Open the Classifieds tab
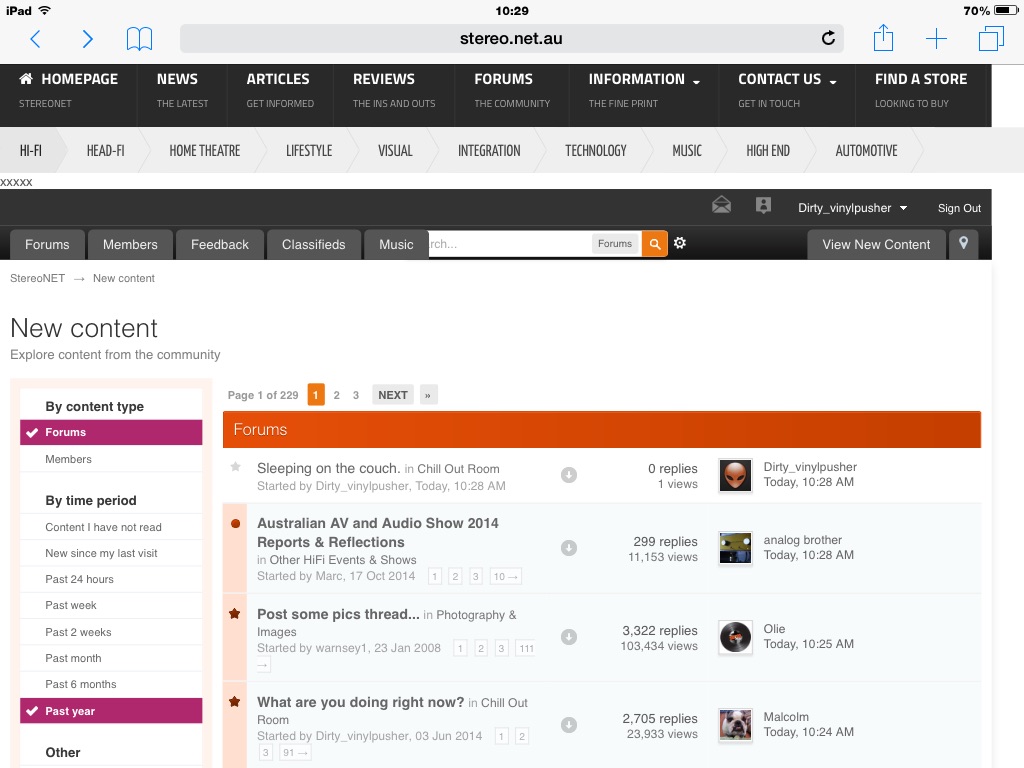The height and width of the screenshot is (768, 1024). (313, 244)
